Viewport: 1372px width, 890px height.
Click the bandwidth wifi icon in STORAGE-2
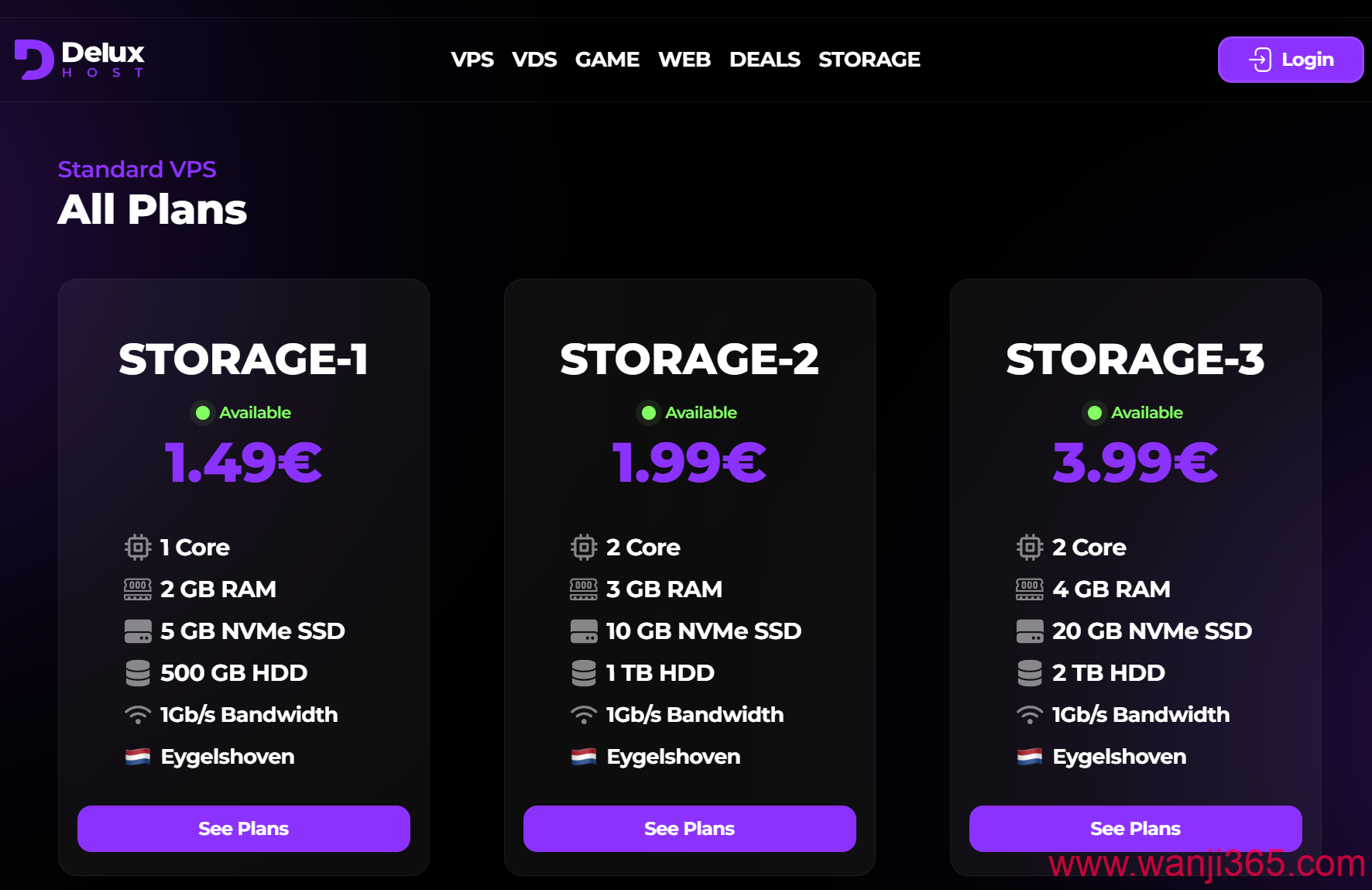click(x=584, y=715)
